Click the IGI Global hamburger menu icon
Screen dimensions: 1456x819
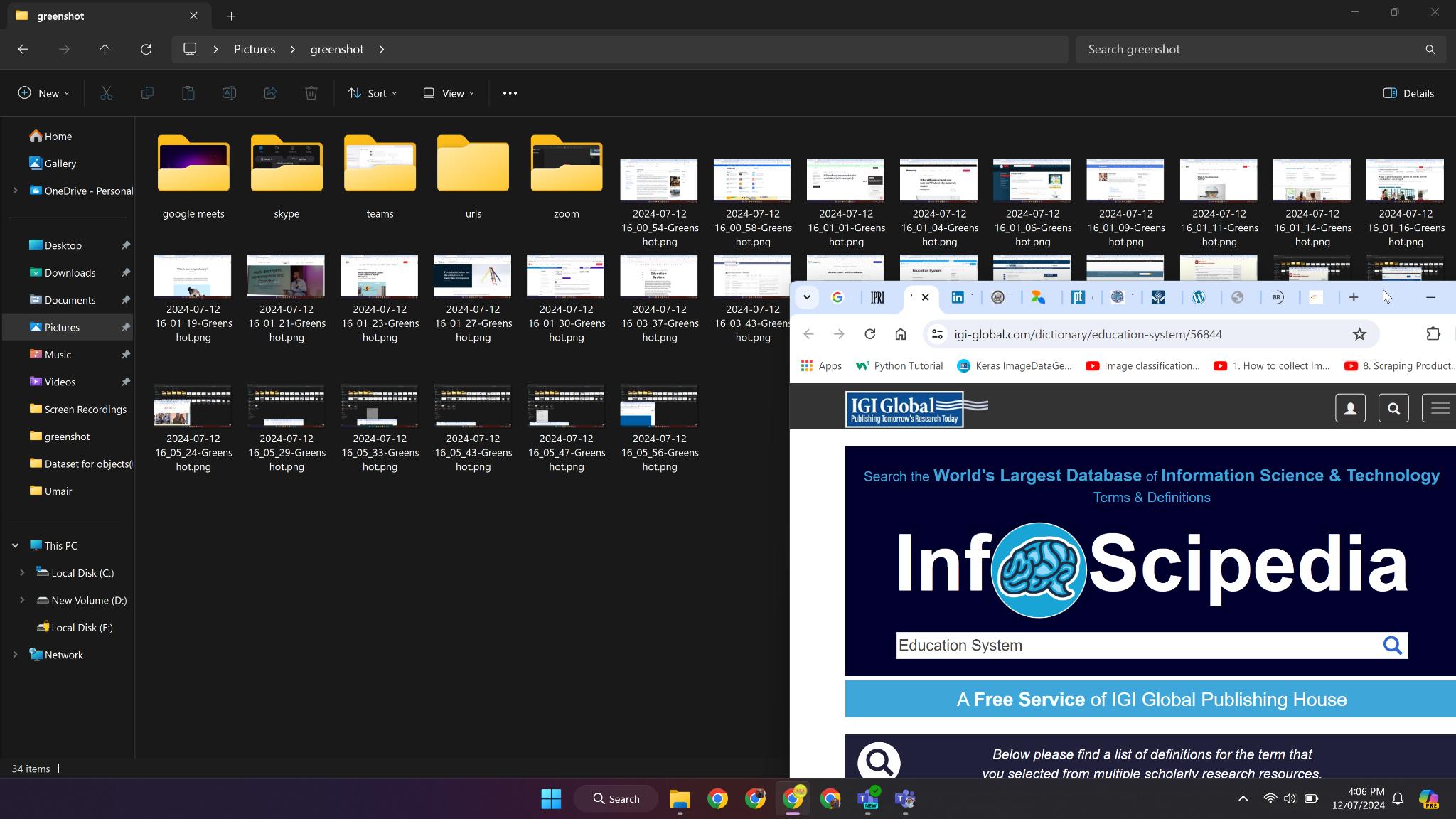pyautogui.click(x=1438, y=408)
